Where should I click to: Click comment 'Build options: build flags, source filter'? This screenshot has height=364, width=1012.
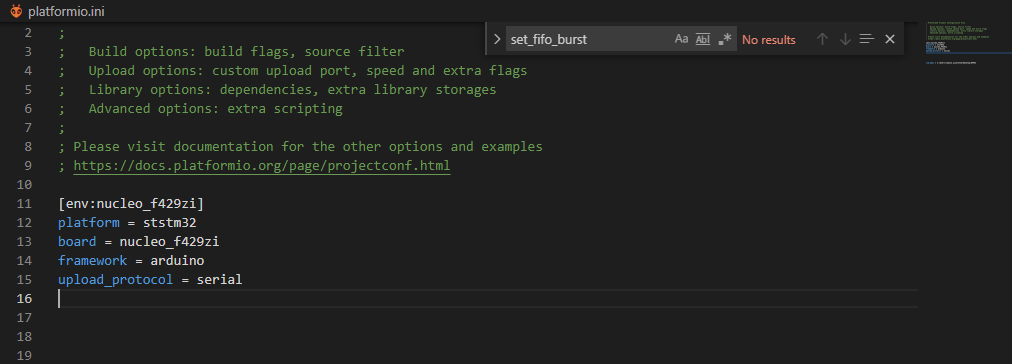pos(247,52)
